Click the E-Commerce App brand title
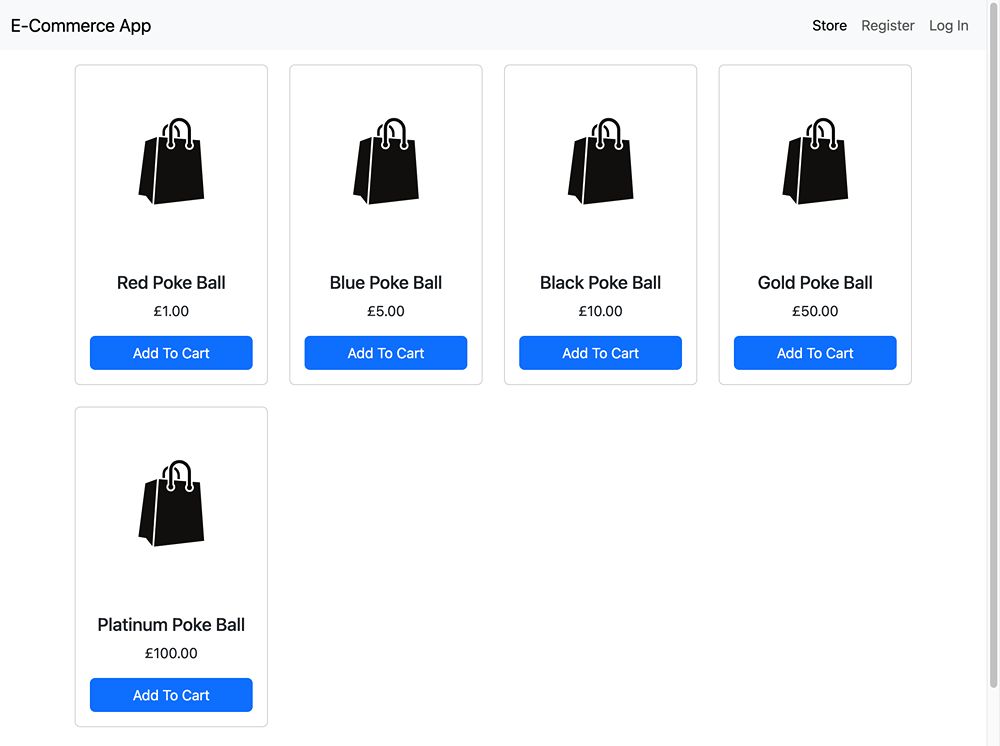The height and width of the screenshot is (746, 1000). pyautogui.click(x=81, y=26)
